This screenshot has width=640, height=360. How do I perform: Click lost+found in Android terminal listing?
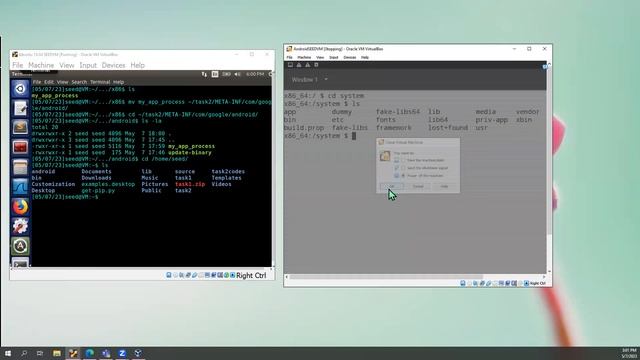448,128
